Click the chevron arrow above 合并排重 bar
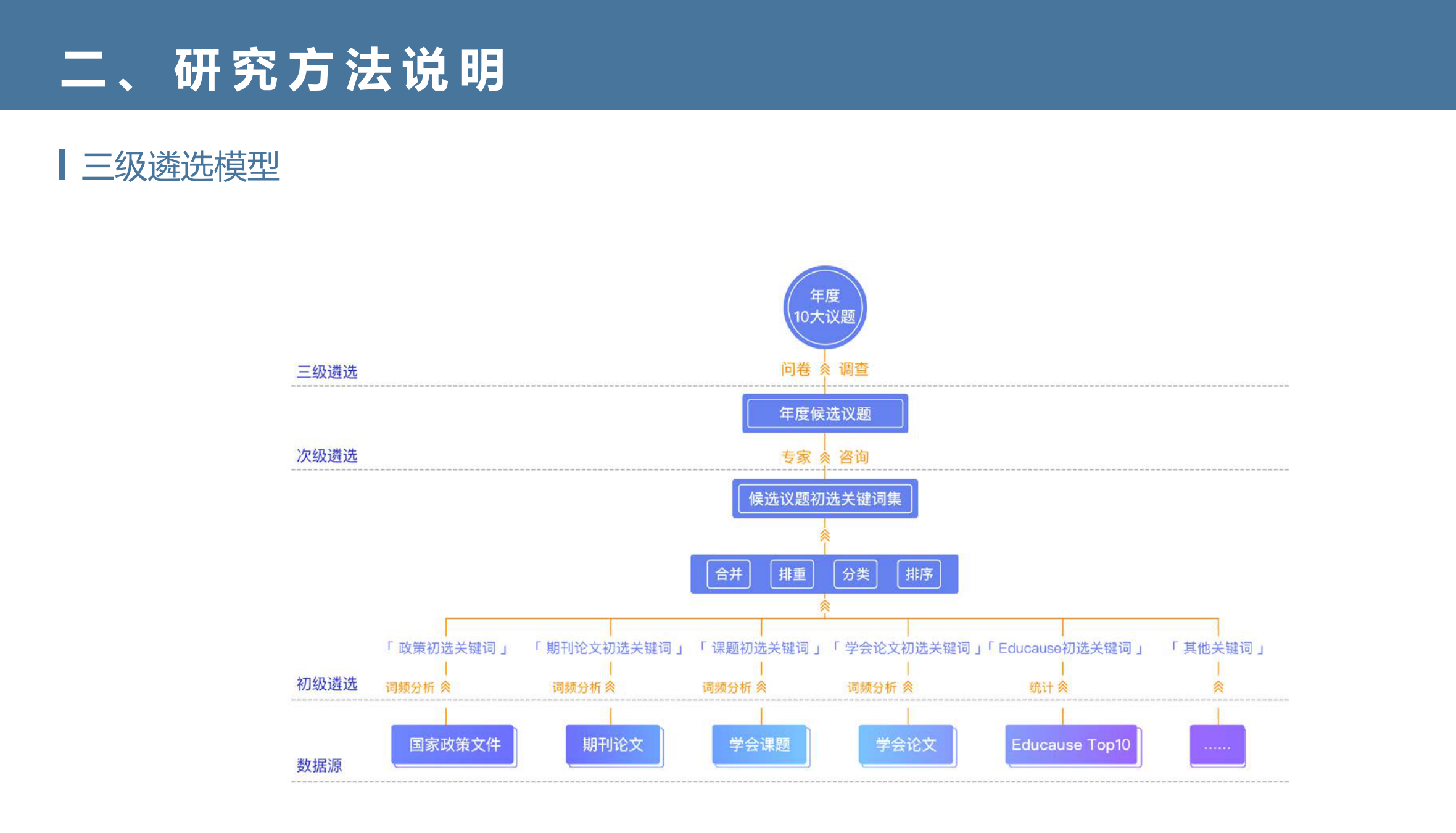The image size is (1456, 833). tap(825, 536)
